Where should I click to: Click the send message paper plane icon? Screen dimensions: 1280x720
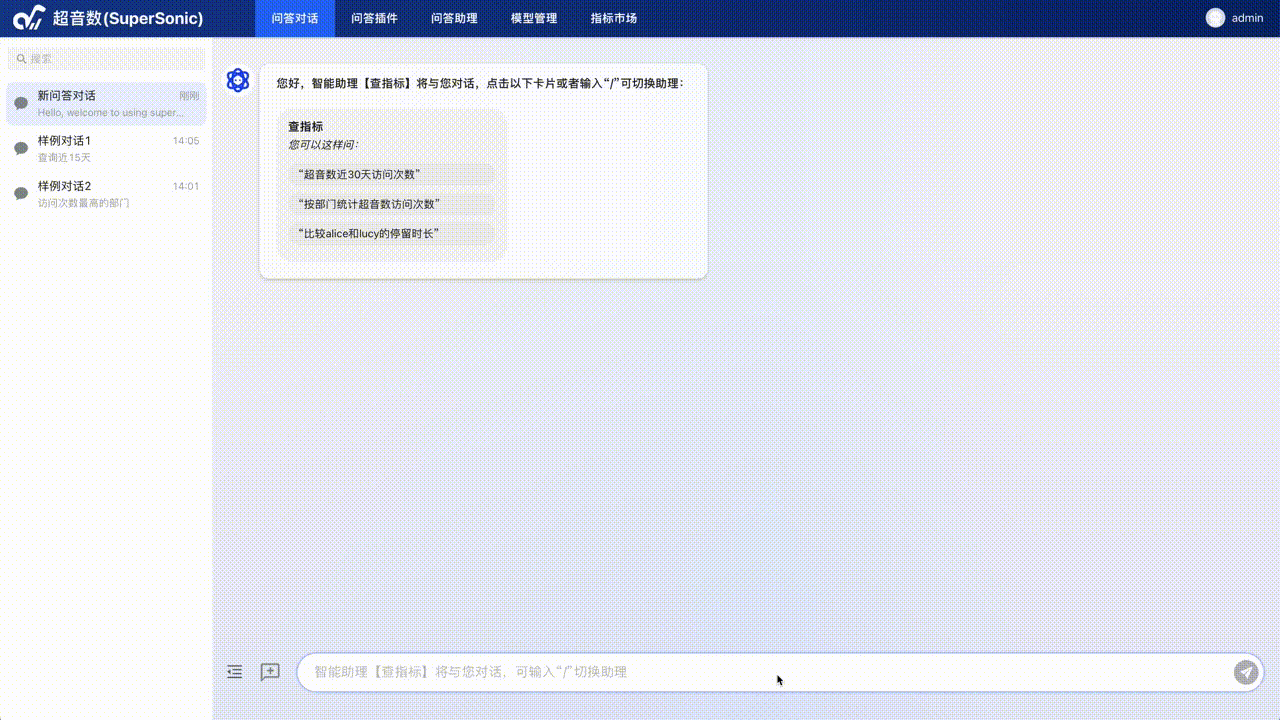[1245, 672]
